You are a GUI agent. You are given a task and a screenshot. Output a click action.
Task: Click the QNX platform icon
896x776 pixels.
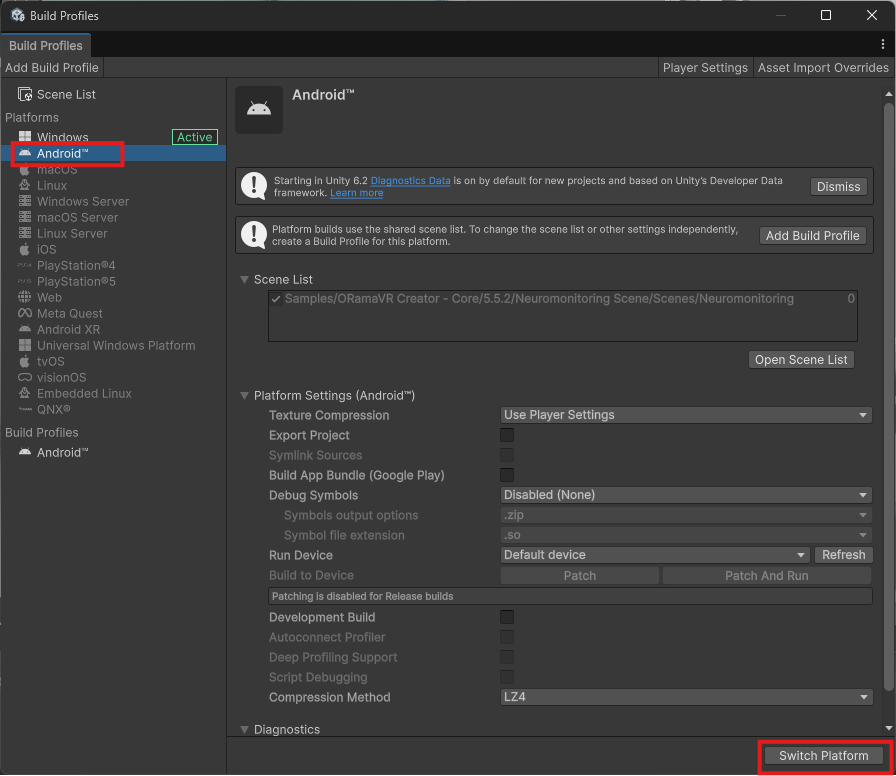pos(25,409)
